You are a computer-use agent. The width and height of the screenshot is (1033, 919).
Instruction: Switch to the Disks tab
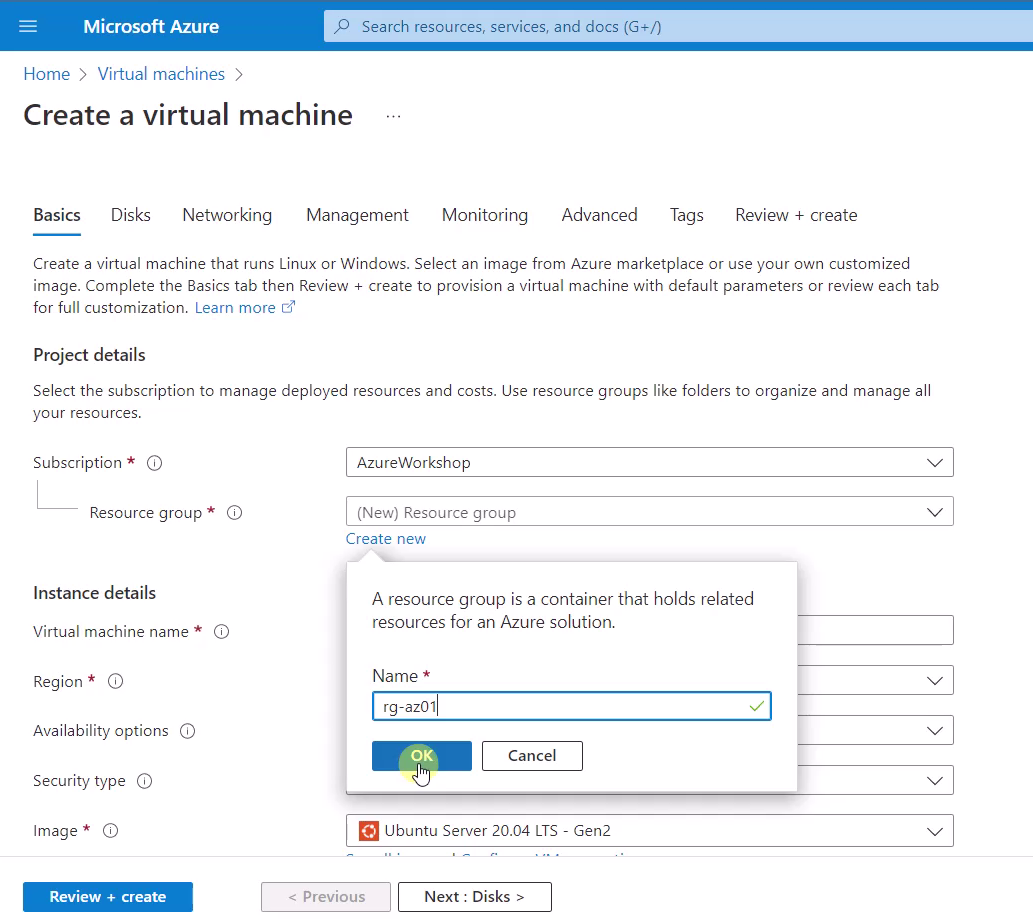point(130,215)
